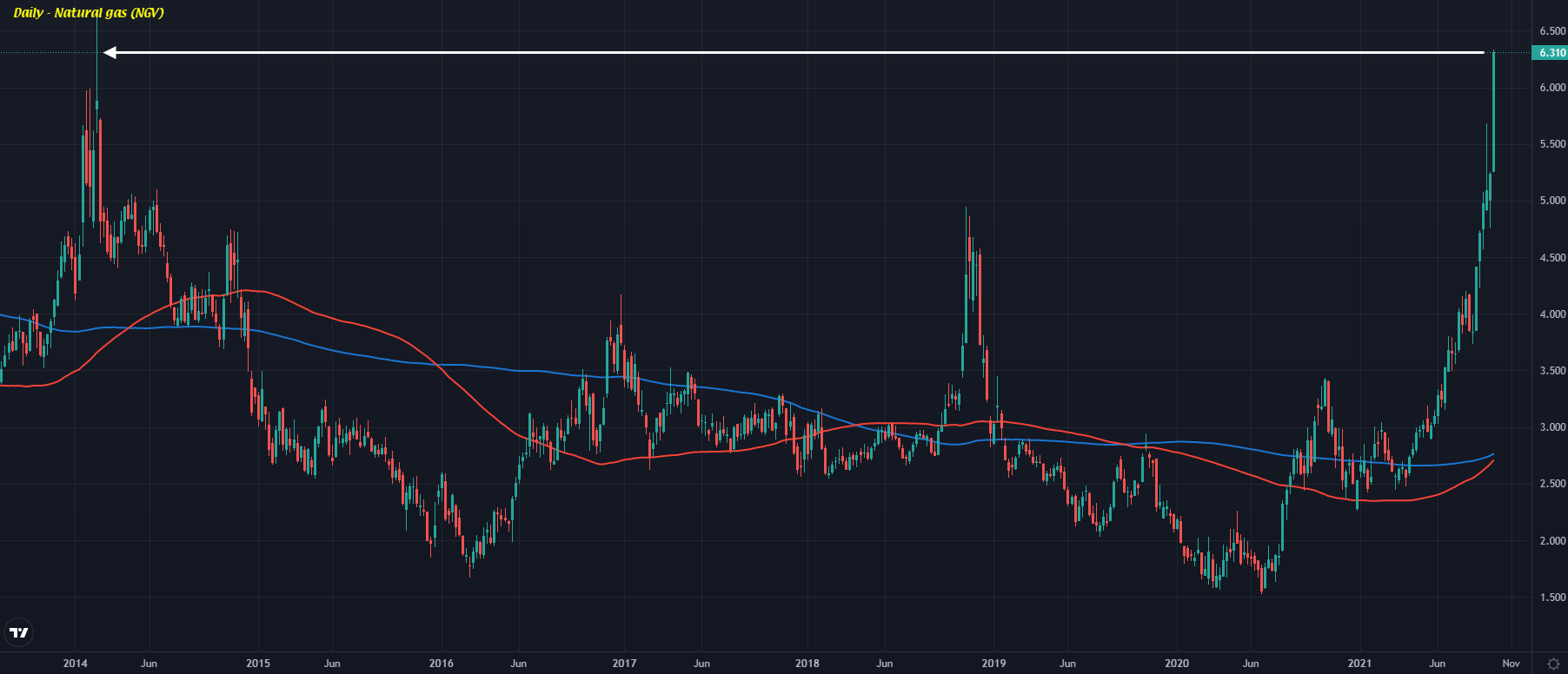Select the white horizontal arrow line
The width and height of the screenshot is (1568, 674).
click(782, 53)
